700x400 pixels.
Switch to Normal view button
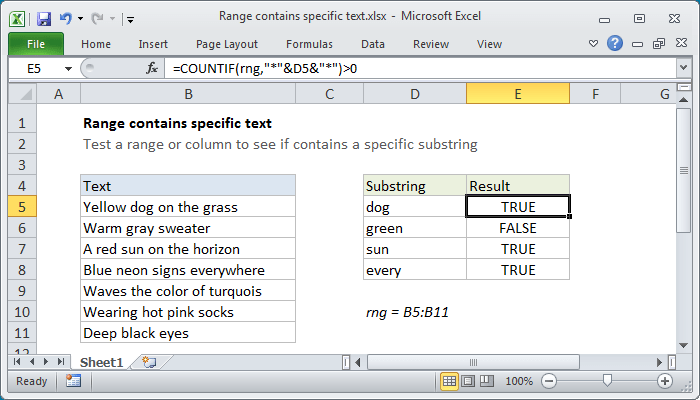[x=449, y=381]
